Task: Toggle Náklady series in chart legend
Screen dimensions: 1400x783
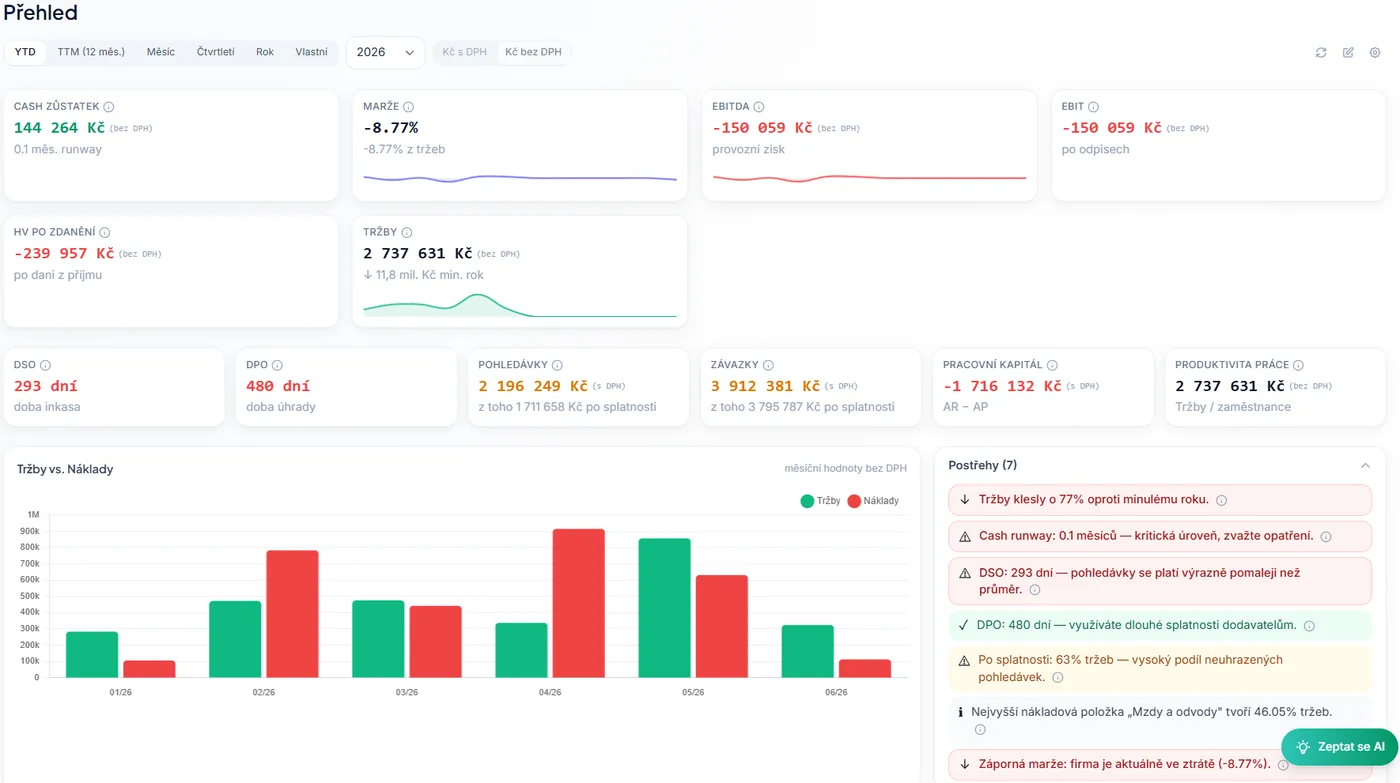Action: pyautogui.click(x=873, y=501)
